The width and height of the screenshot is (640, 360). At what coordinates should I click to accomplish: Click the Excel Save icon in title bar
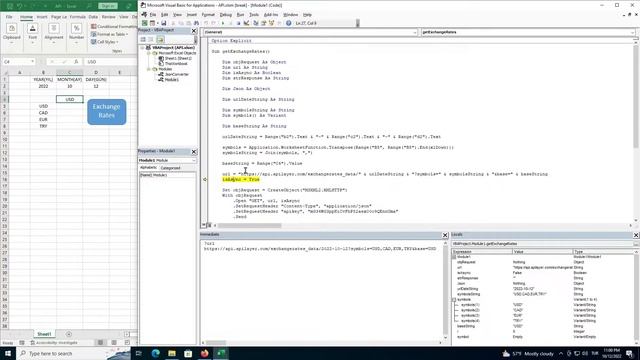click(x=9, y=6)
